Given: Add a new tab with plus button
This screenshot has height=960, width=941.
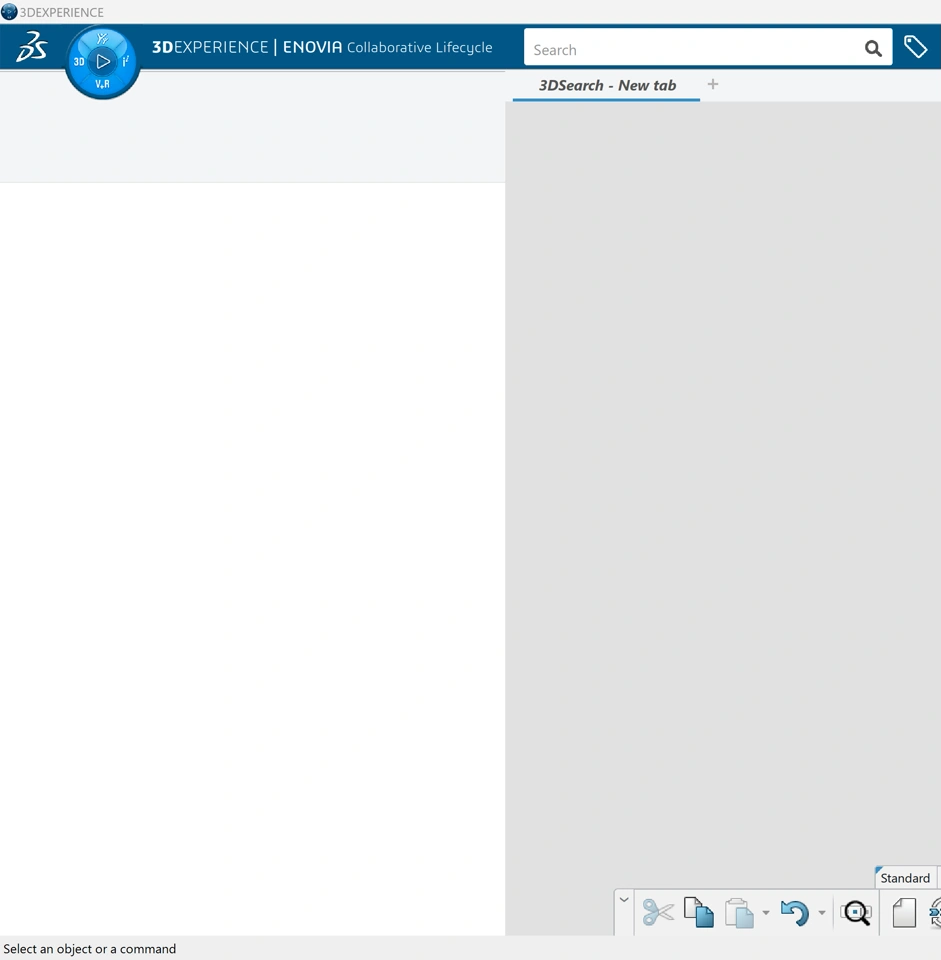Looking at the screenshot, I should coord(713,84).
